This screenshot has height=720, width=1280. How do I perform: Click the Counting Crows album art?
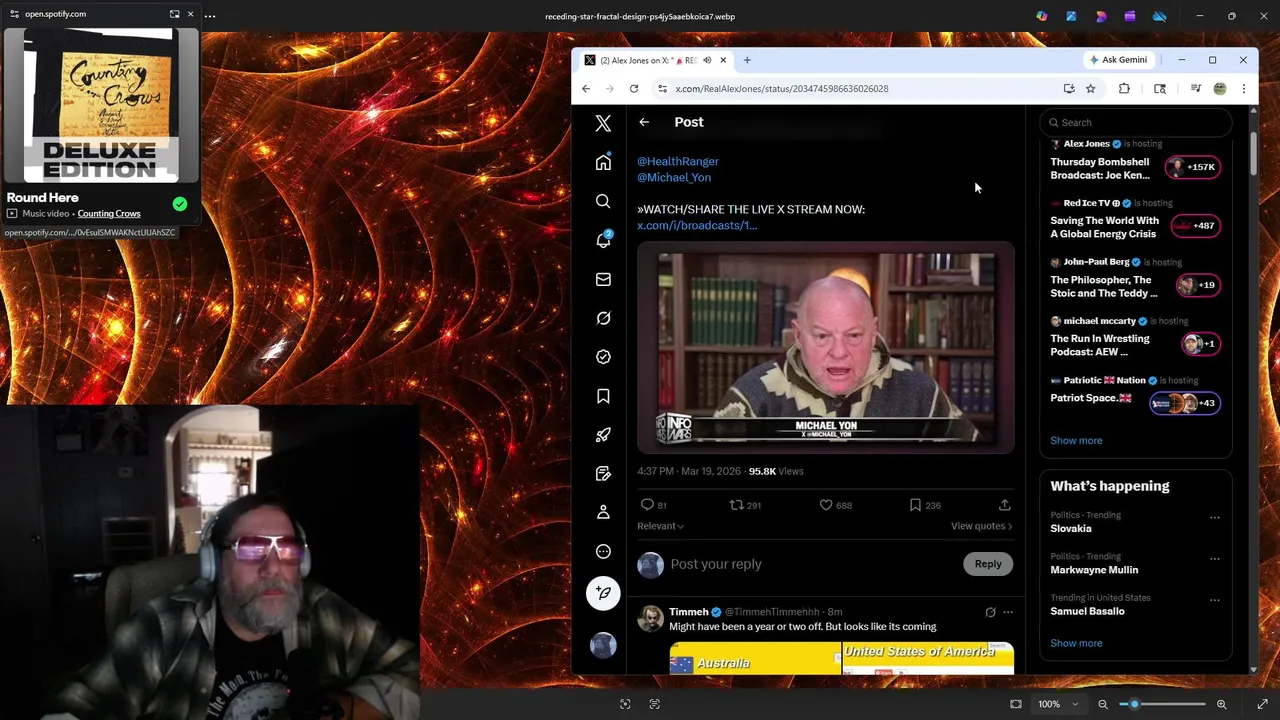[99, 106]
